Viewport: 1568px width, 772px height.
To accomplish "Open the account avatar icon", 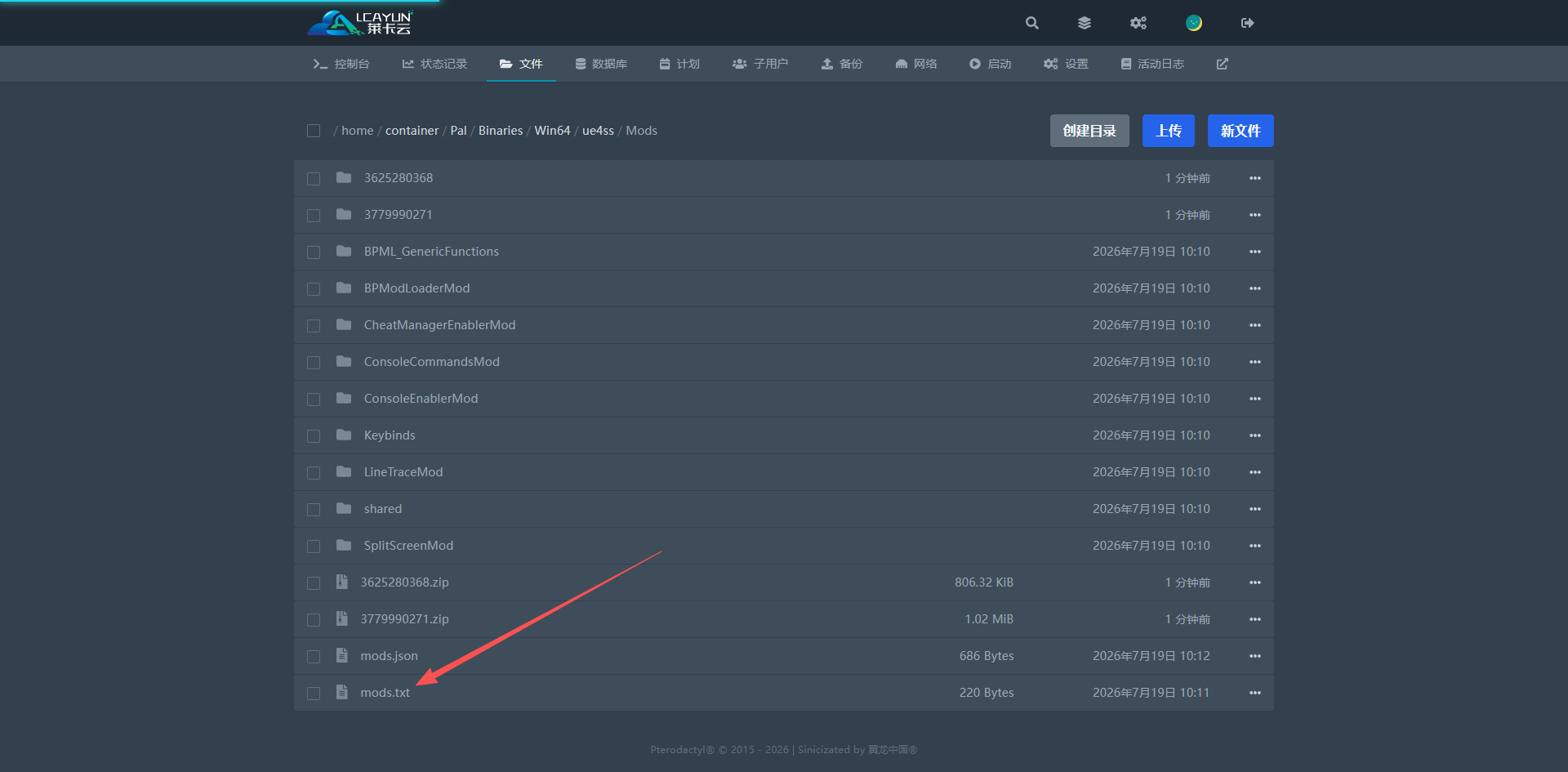I will click(x=1194, y=23).
